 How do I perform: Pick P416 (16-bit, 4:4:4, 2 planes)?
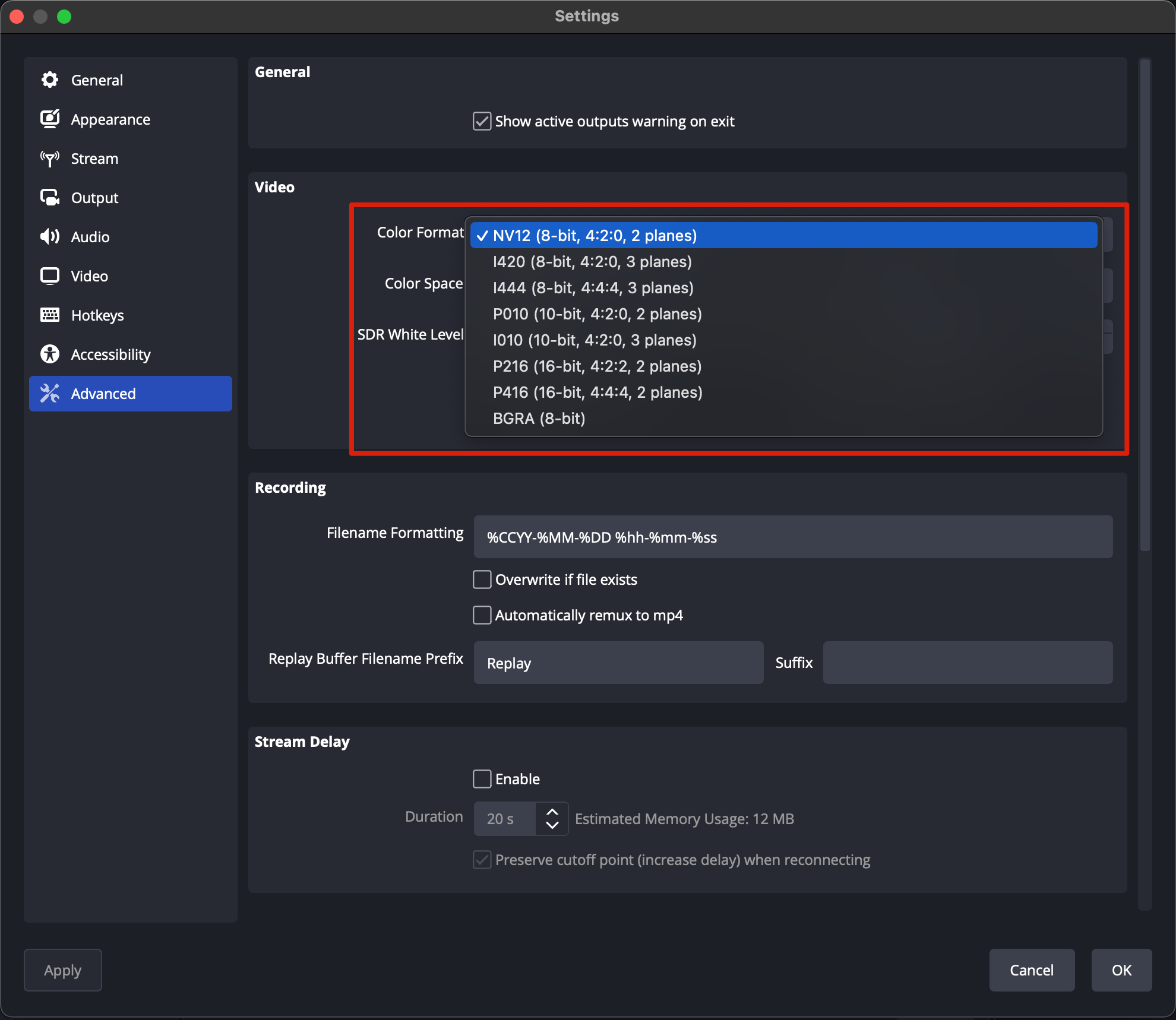[x=783, y=392]
